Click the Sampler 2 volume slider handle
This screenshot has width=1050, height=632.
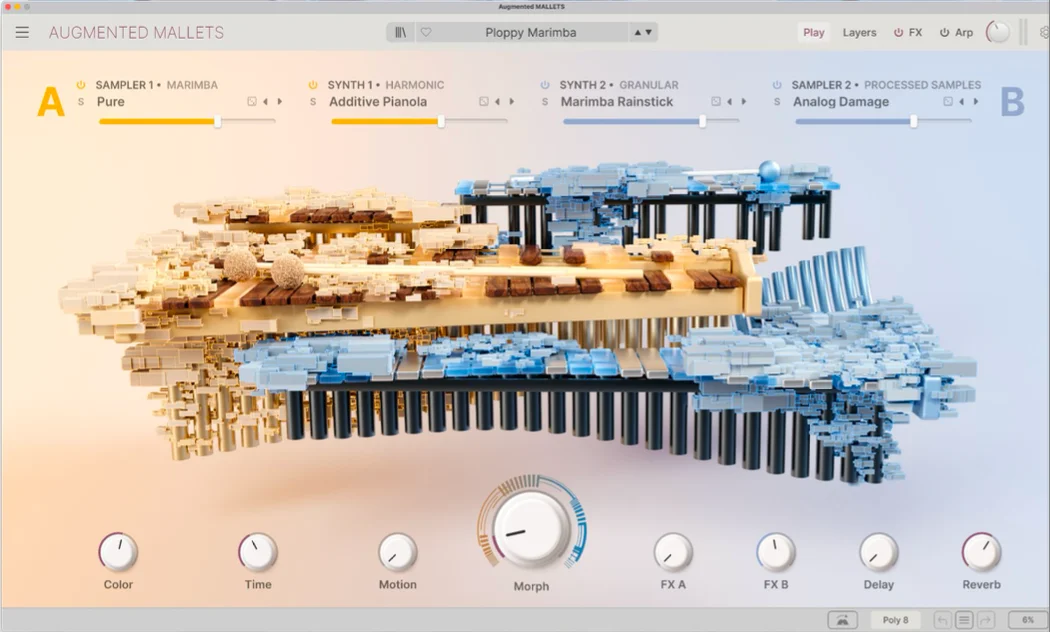pyautogui.click(x=913, y=121)
